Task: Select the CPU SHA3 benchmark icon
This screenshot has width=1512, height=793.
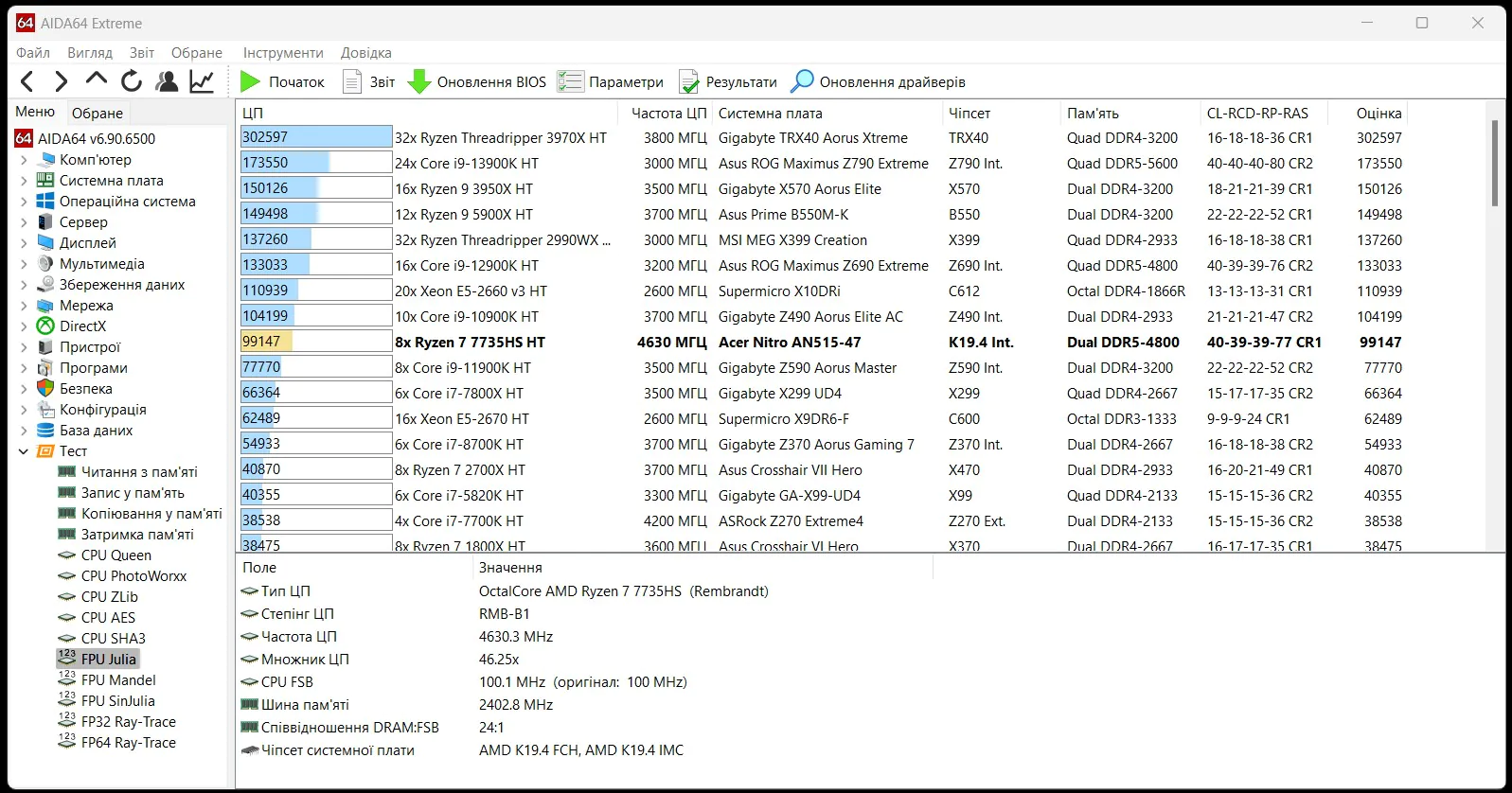Action: [x=66, y=639]
